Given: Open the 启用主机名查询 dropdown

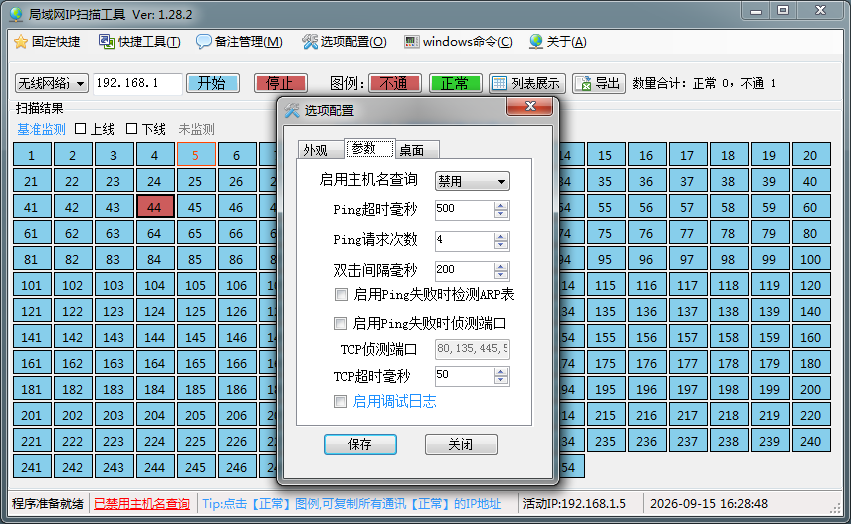Looking at the screenshot, I should coord(472,181).
